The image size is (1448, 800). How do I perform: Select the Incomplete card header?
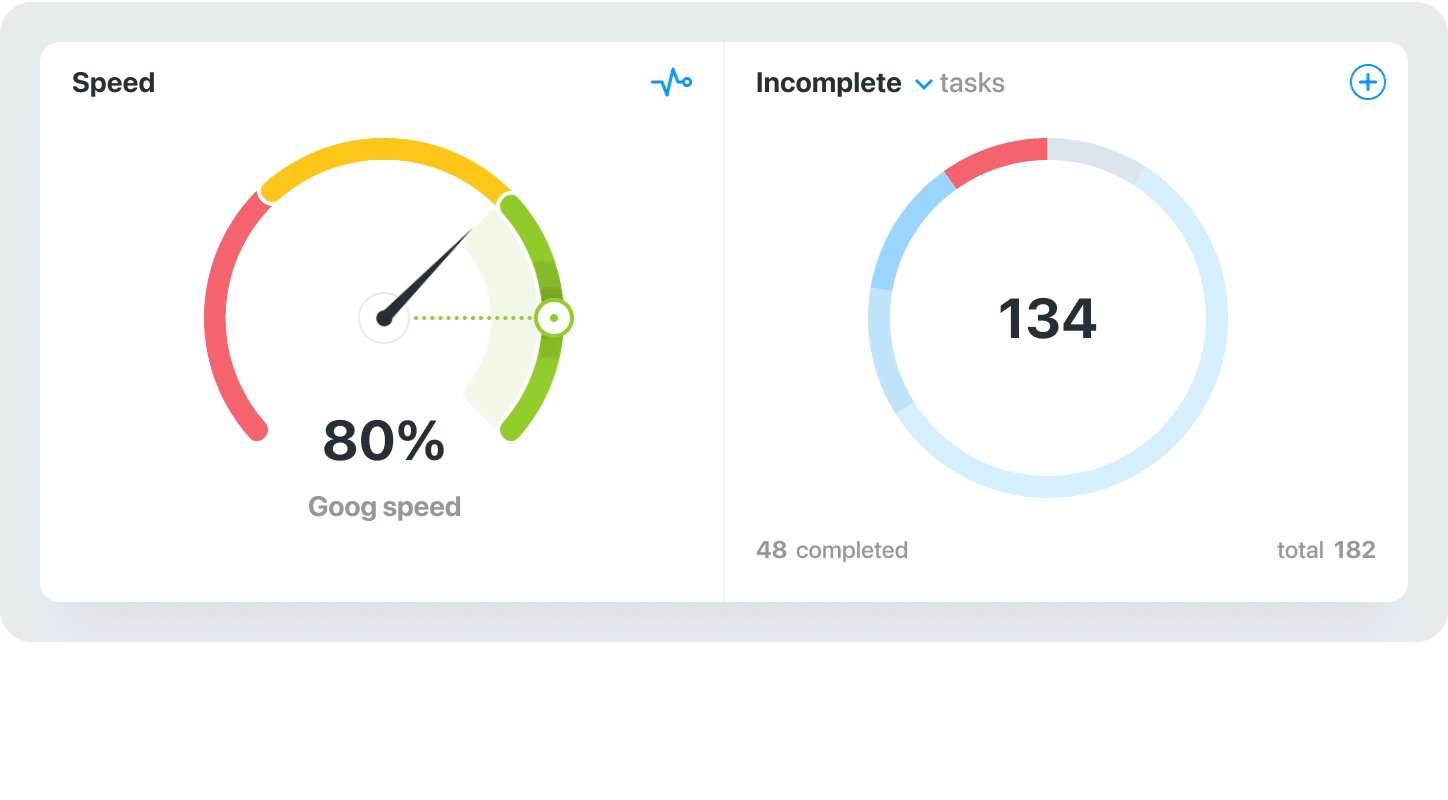tap(829, 83)
